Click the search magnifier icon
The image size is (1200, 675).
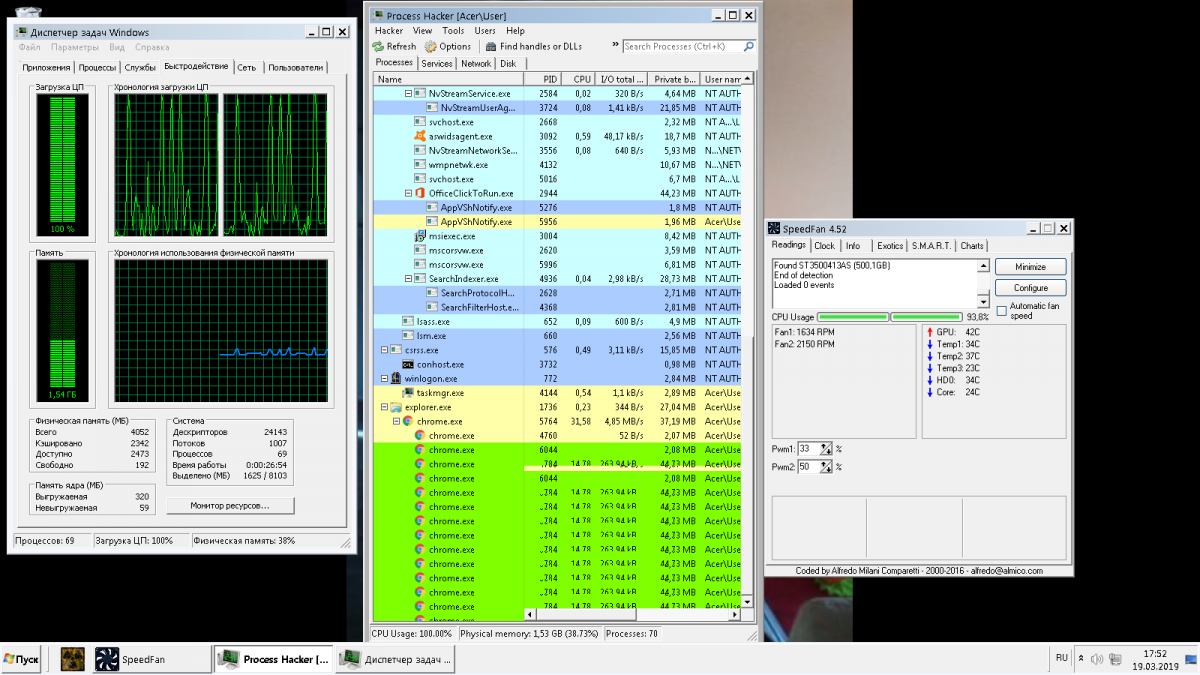click(x=748, y=46)
